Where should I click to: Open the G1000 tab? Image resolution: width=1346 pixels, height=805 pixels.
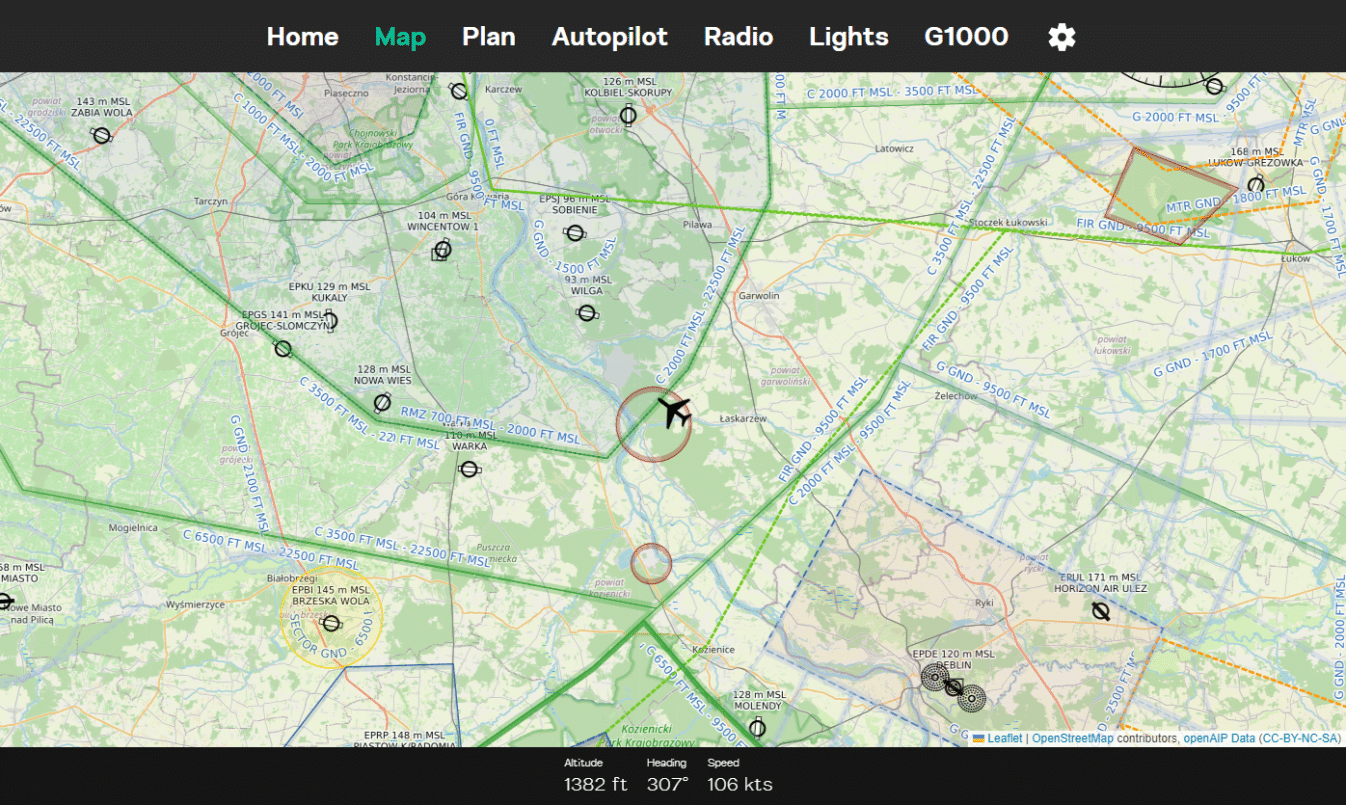[965, 37]
